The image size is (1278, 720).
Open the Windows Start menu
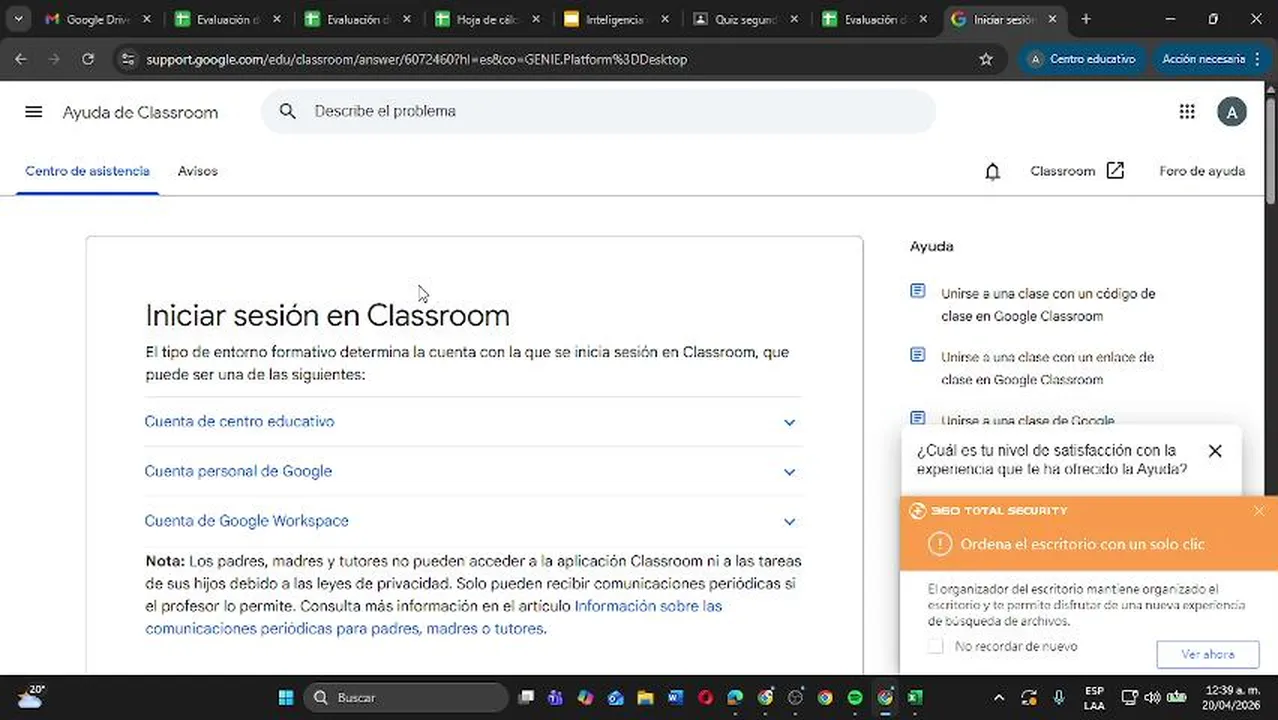click(286, 697)
